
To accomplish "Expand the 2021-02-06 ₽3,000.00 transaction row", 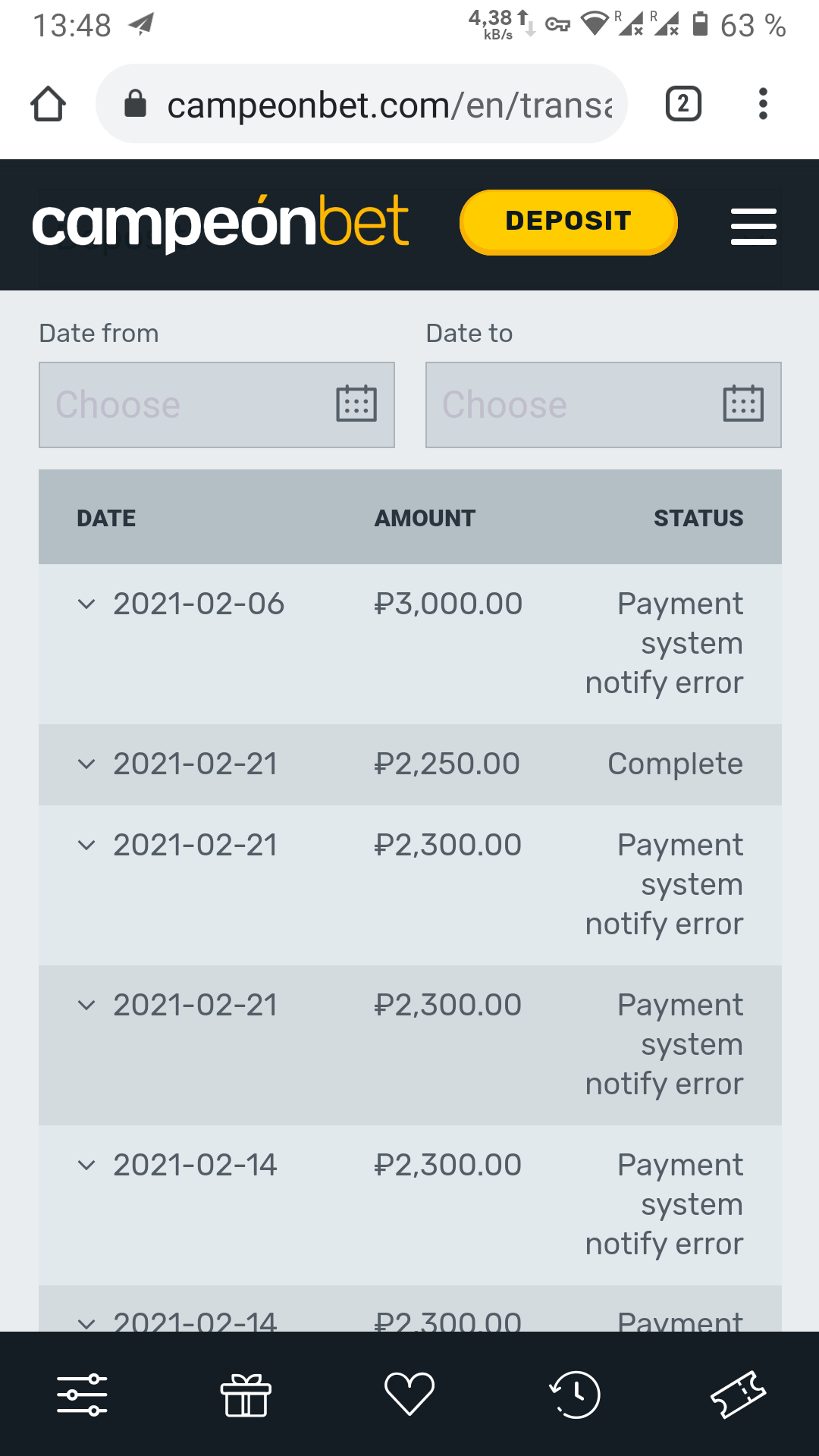I will (x=86, y=604).
